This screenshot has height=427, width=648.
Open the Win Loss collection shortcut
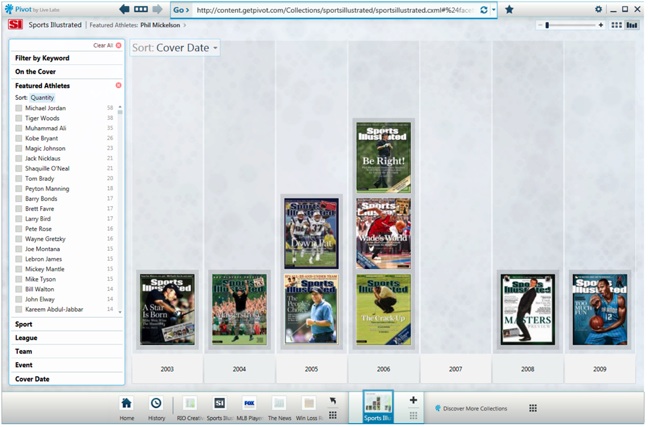coord(309,408)
